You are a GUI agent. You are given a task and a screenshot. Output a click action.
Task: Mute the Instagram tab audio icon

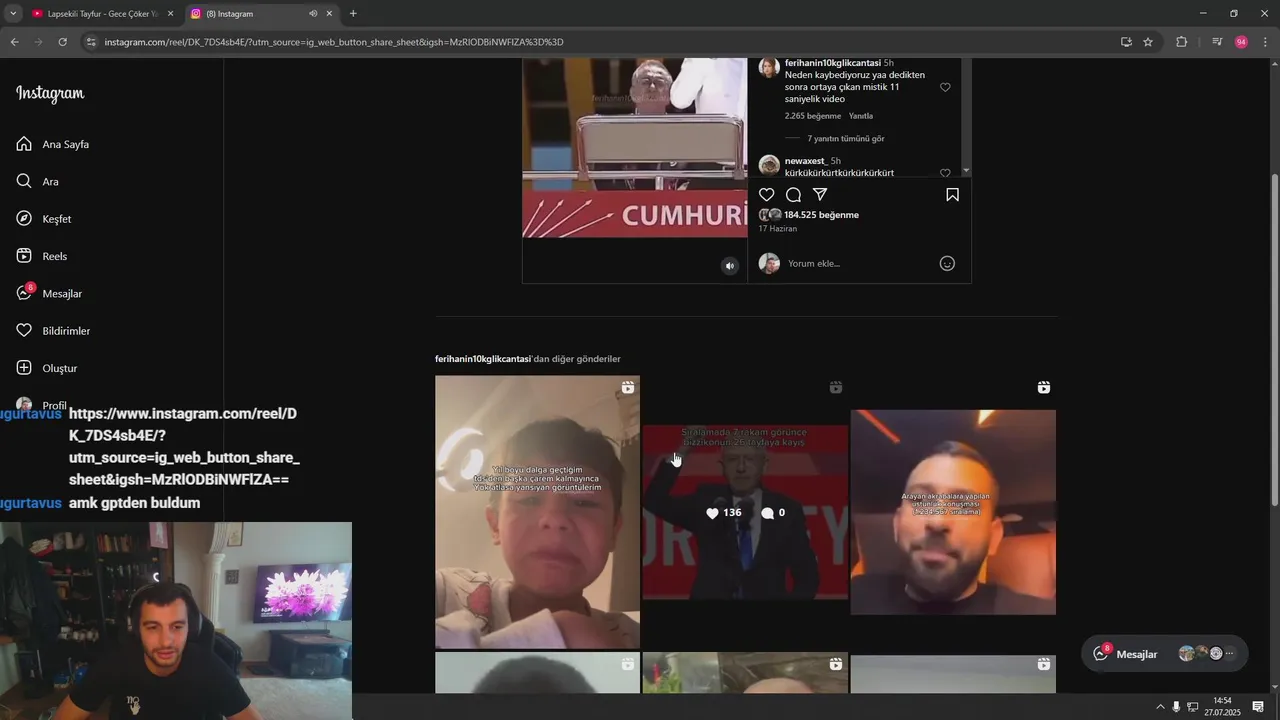[313, 14]
